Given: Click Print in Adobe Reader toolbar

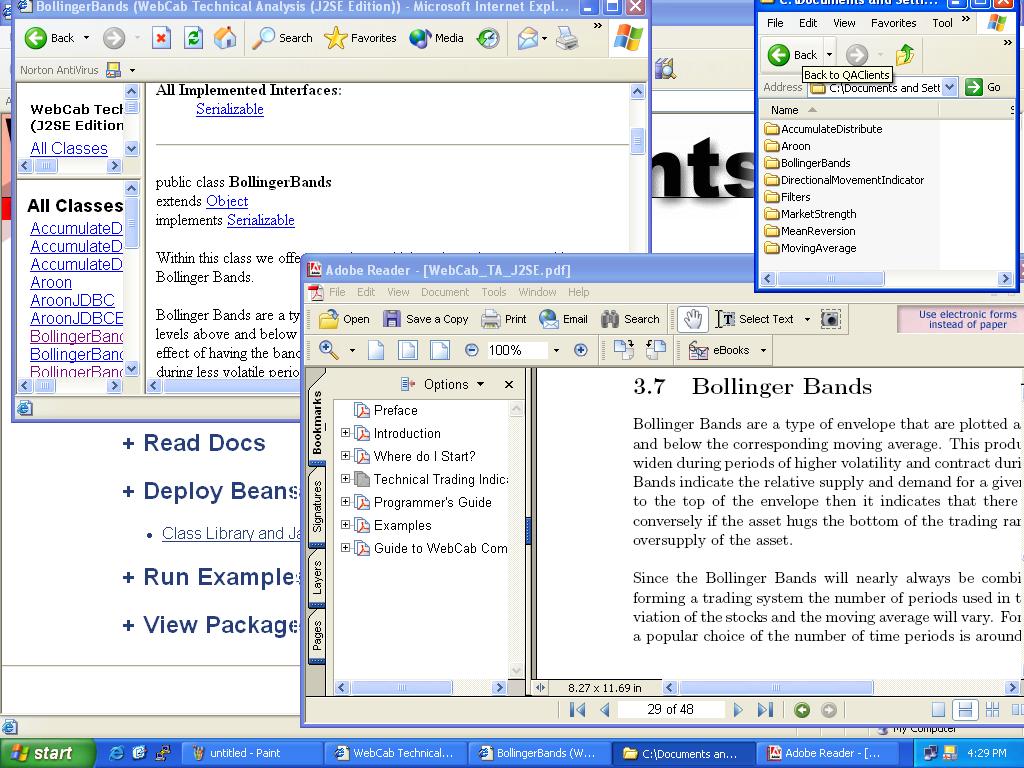Looking at the screenshot, I should coord(504,319).
